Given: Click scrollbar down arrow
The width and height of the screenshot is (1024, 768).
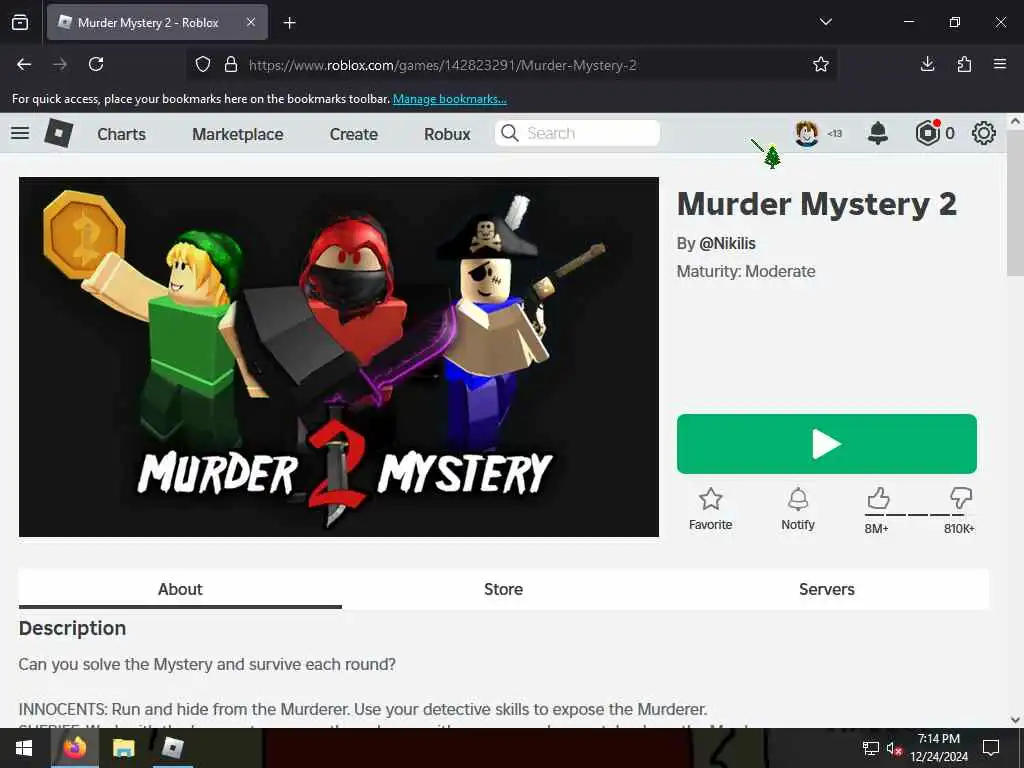Looking at the screenshot, I should click(x=1015, y=720).
